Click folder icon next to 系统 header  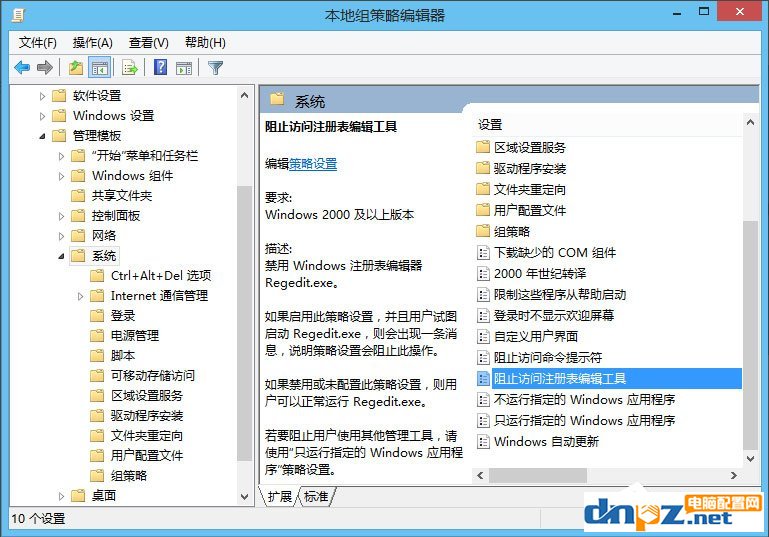(x=277, y=100)
